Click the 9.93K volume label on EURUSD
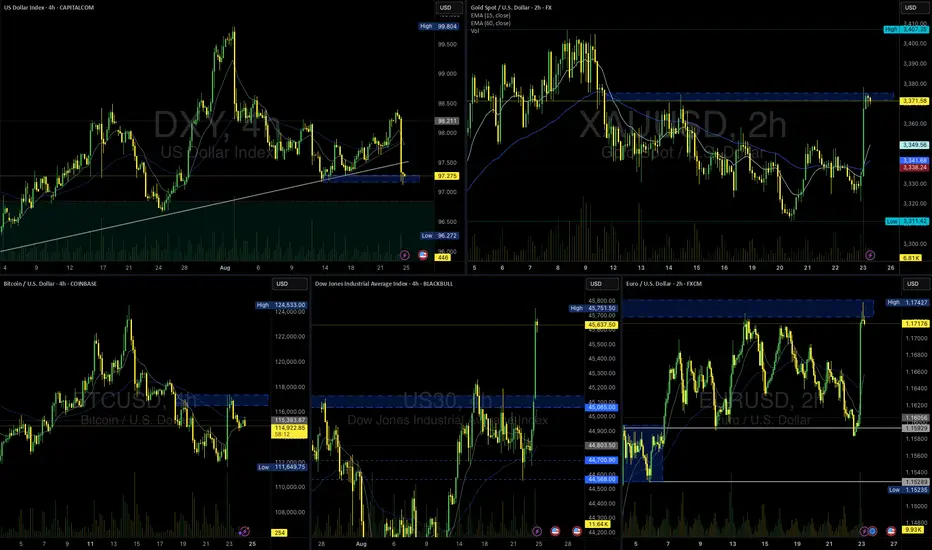The height and width of the screenshot is (550, 932). point(912,529)
